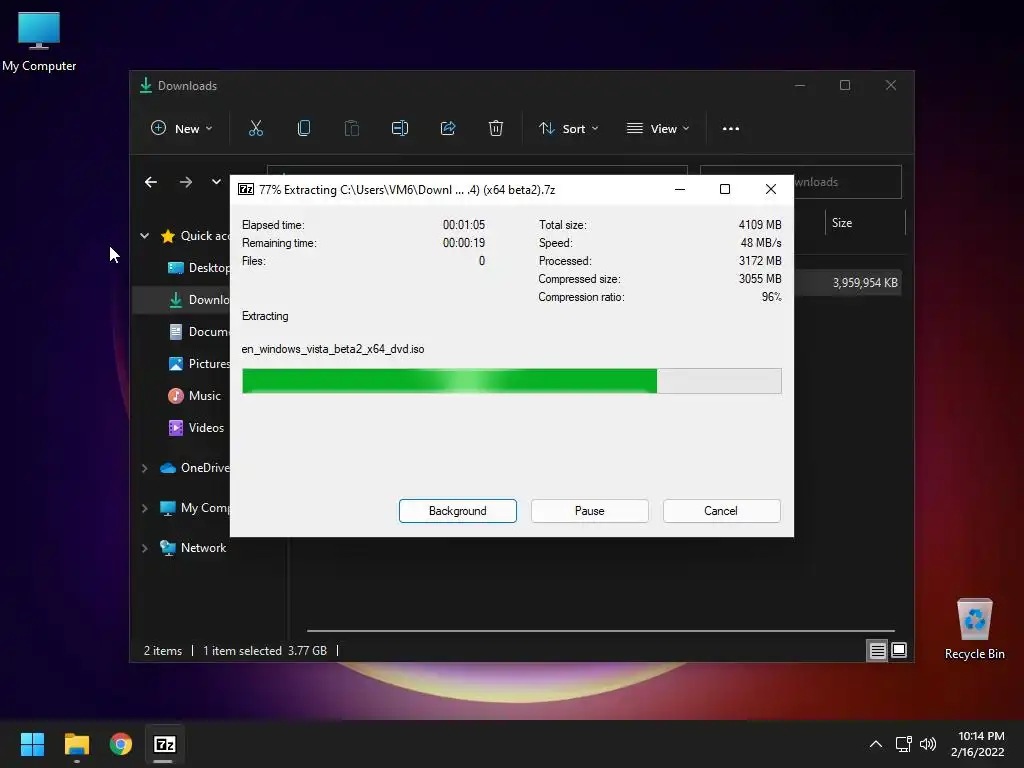1024x768 pixels.
Task: Click the Delete trash icon in Explorer toolbar
Action: pos(496,129)
